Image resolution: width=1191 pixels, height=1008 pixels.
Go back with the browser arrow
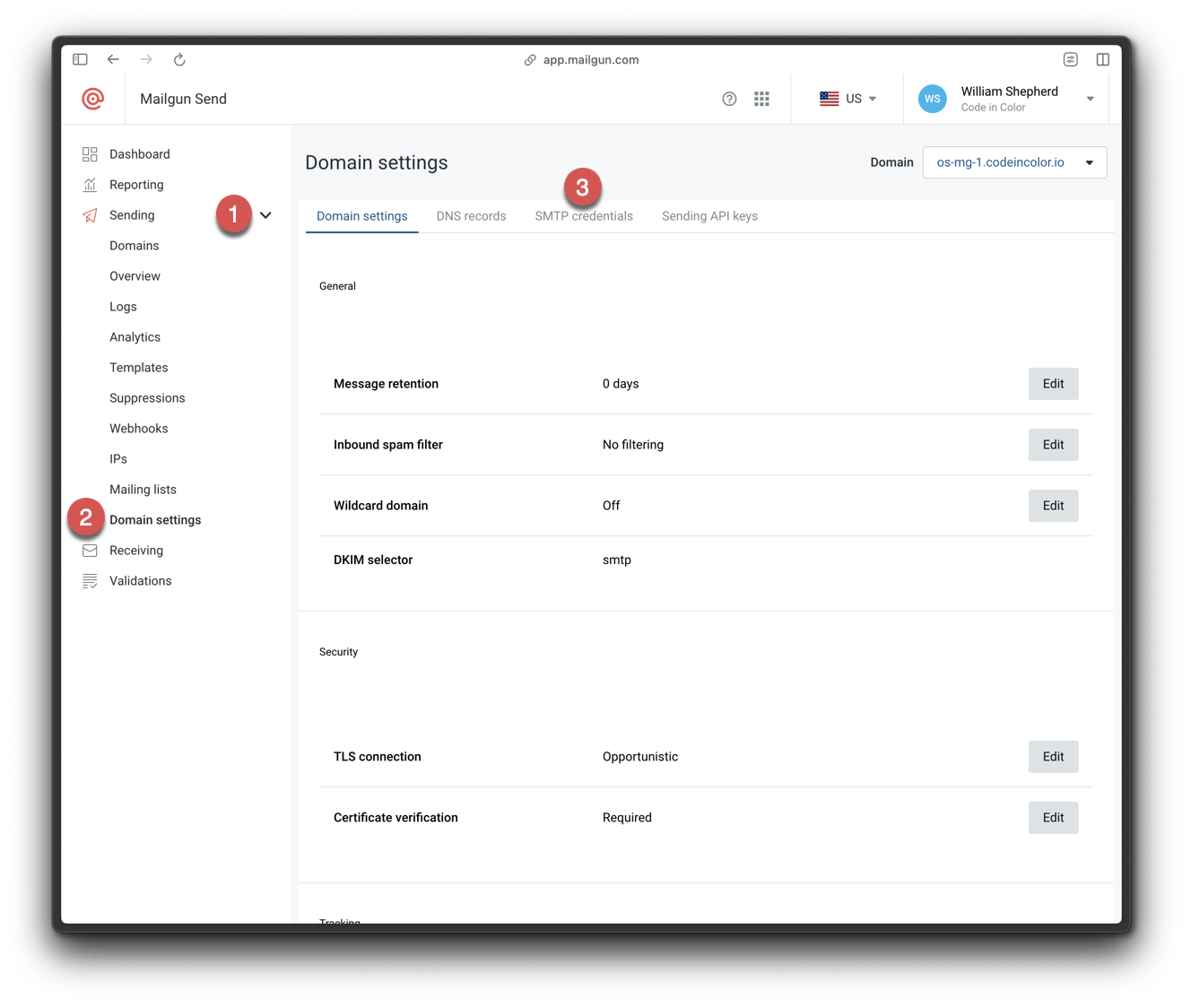coord(113,59)
